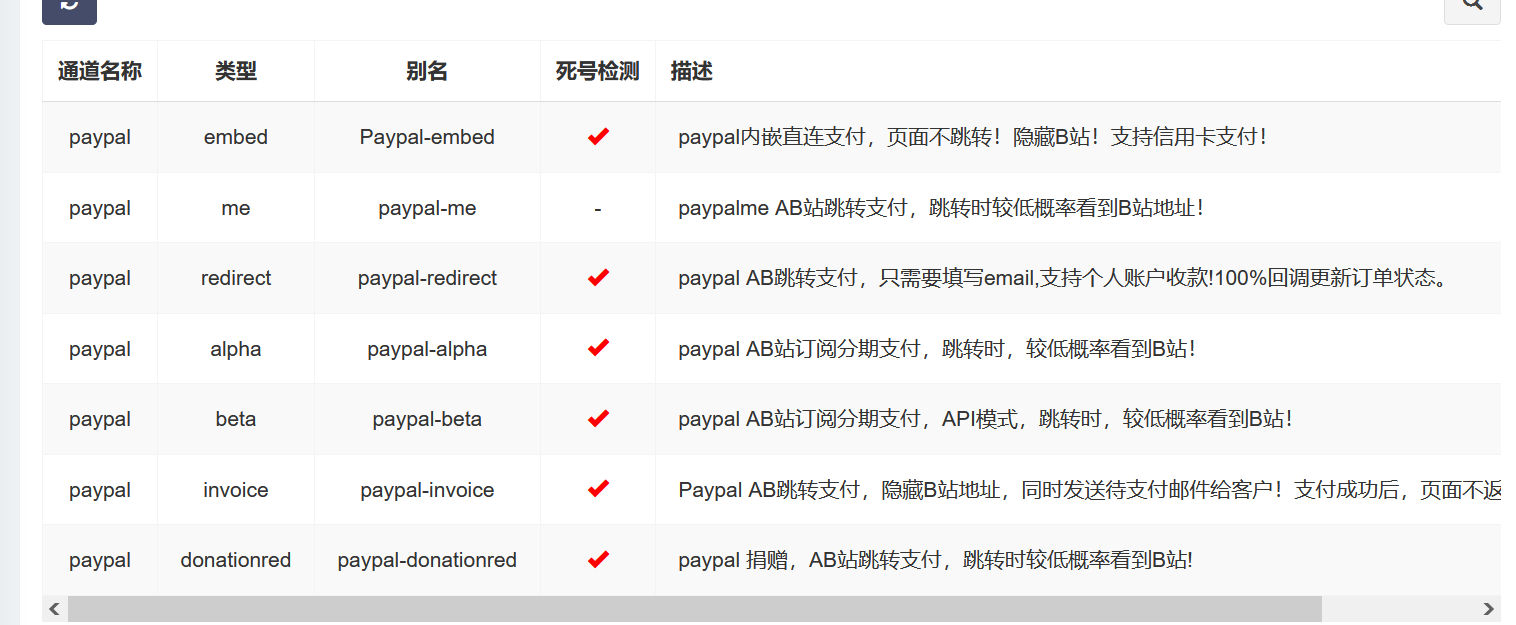Select the paypal-invoice alias cell
The image size is (1516, 625).
pyautogui.click(x=427, y=490)
